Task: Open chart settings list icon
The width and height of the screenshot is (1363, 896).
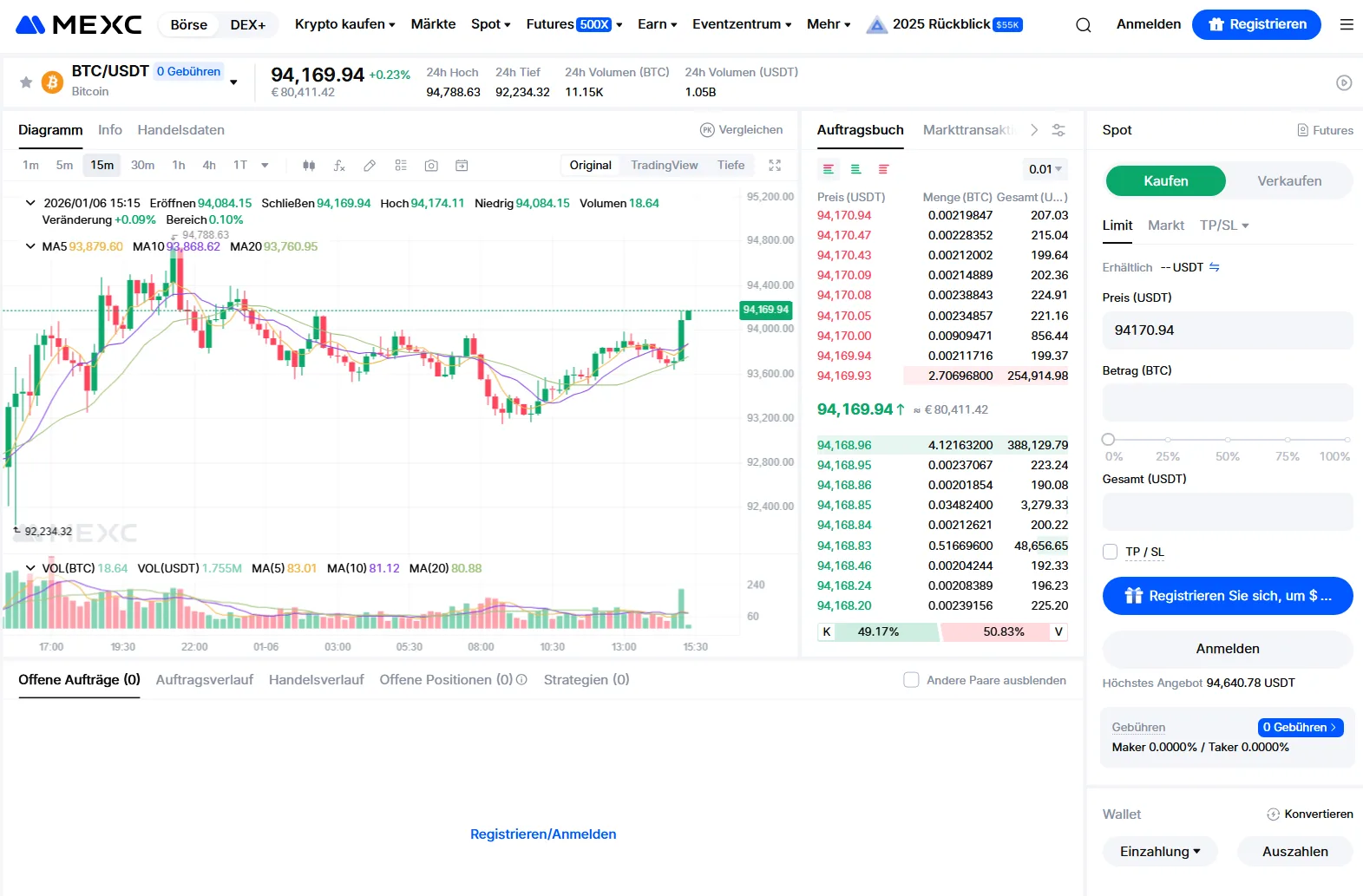Action: coord(401,166)
